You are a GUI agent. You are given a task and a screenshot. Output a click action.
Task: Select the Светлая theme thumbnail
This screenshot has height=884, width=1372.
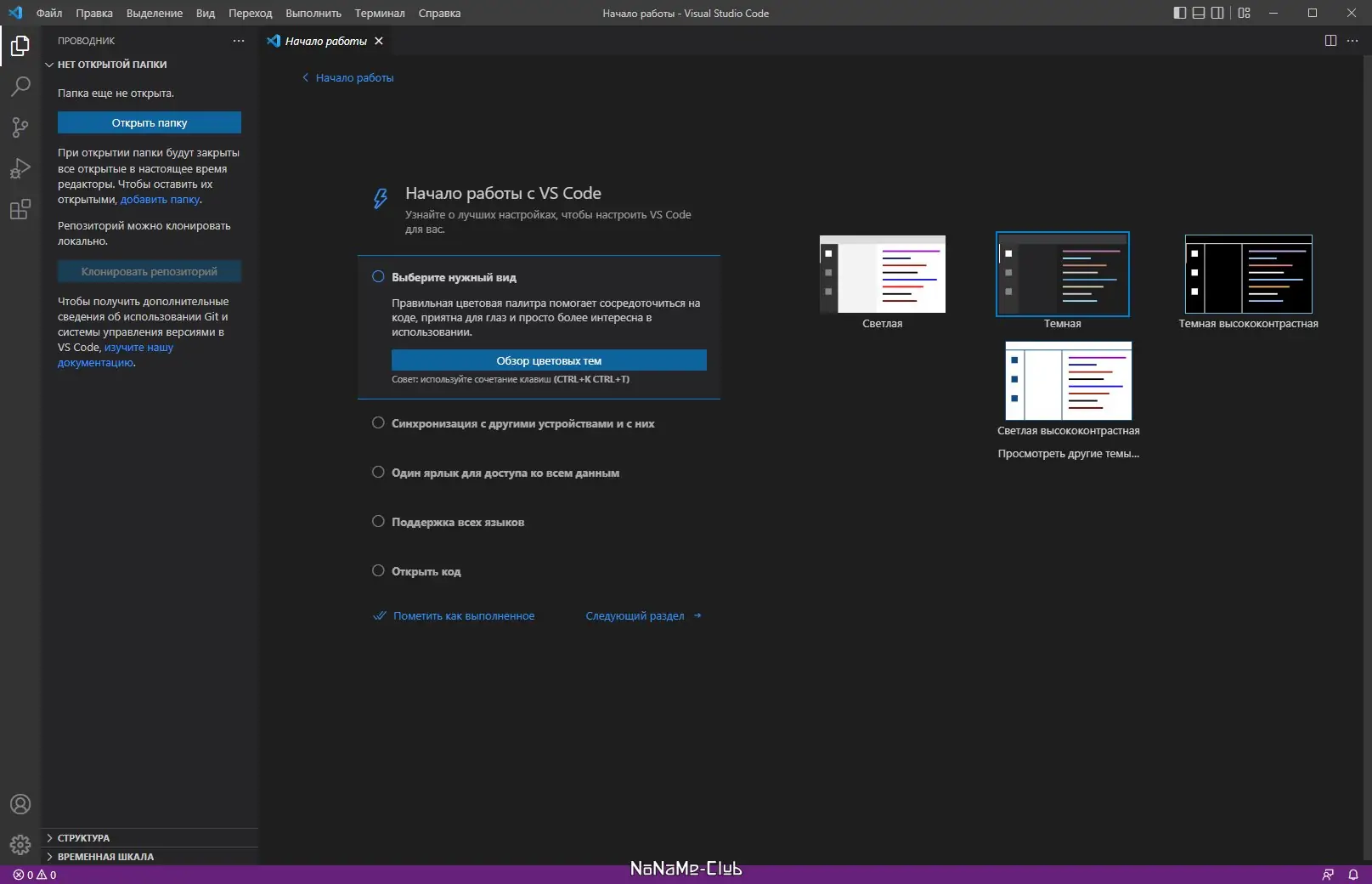[883, 274]
